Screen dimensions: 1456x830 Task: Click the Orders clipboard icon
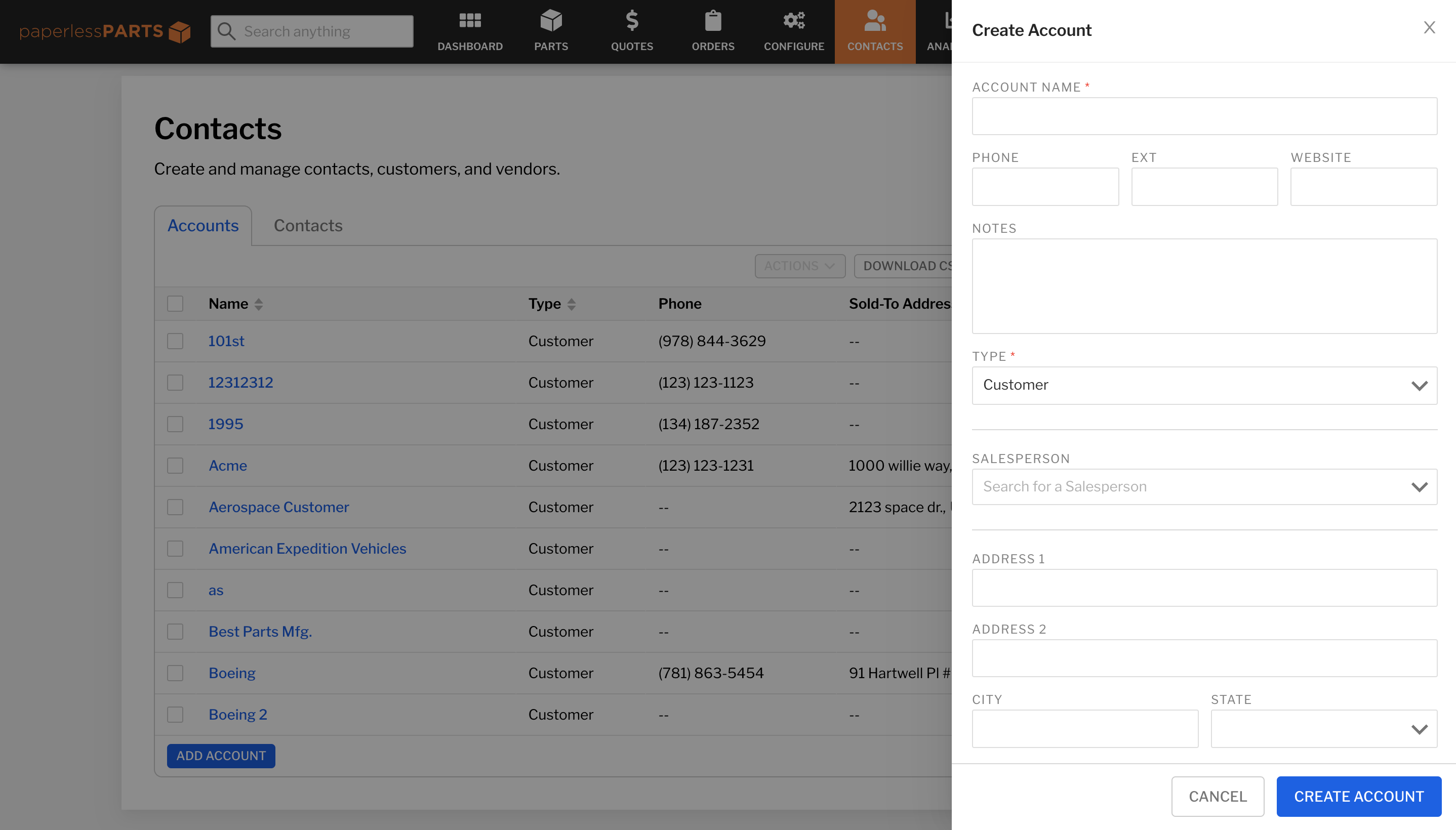pos(713,22)
